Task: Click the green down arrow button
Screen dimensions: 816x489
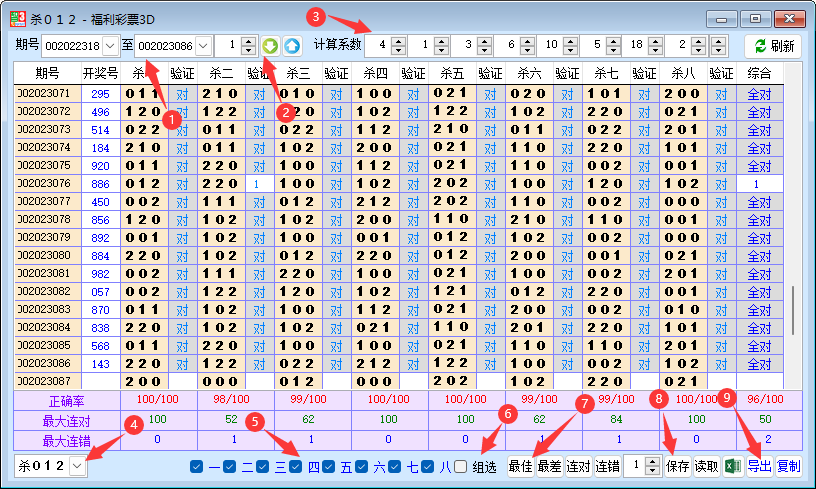Action: 270,46
